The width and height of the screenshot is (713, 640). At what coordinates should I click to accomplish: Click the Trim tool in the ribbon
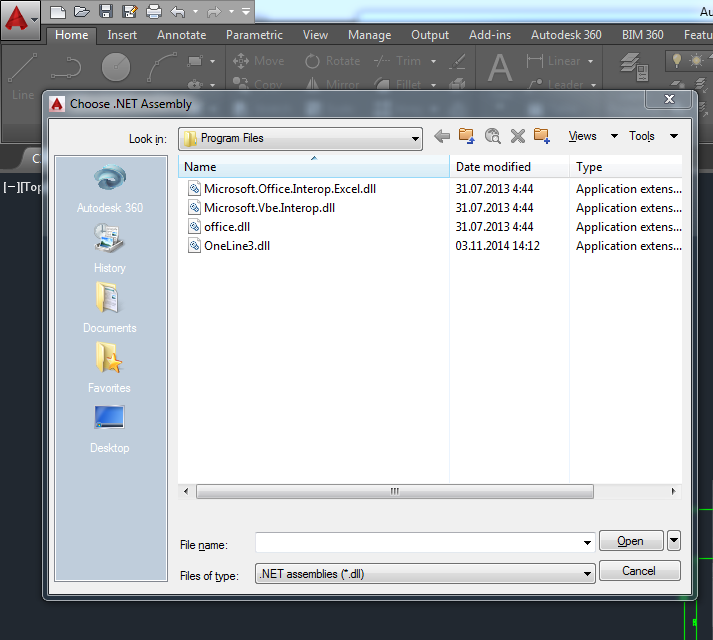click(397, 61)
